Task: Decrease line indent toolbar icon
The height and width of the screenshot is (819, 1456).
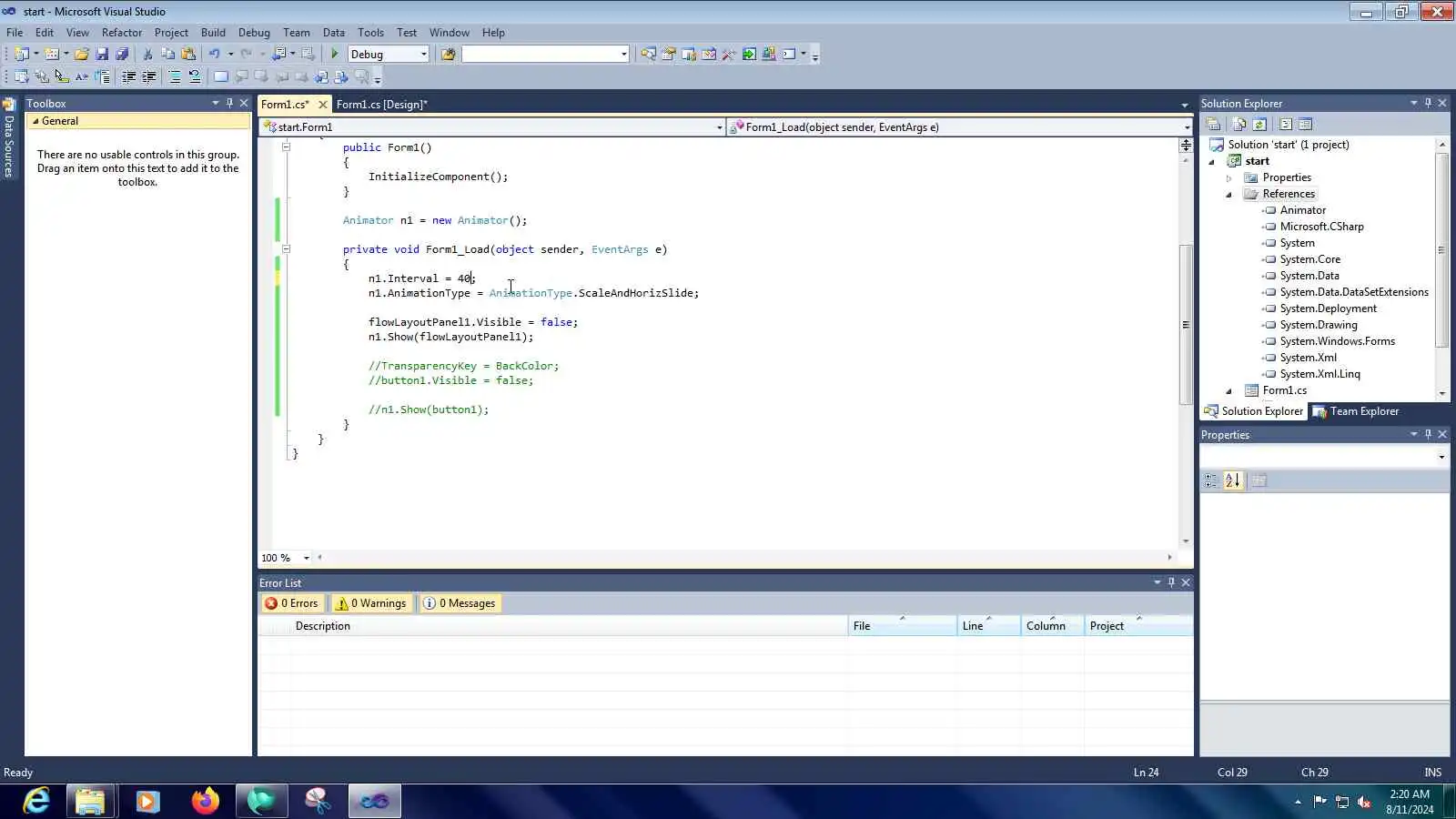Action: 129,76
